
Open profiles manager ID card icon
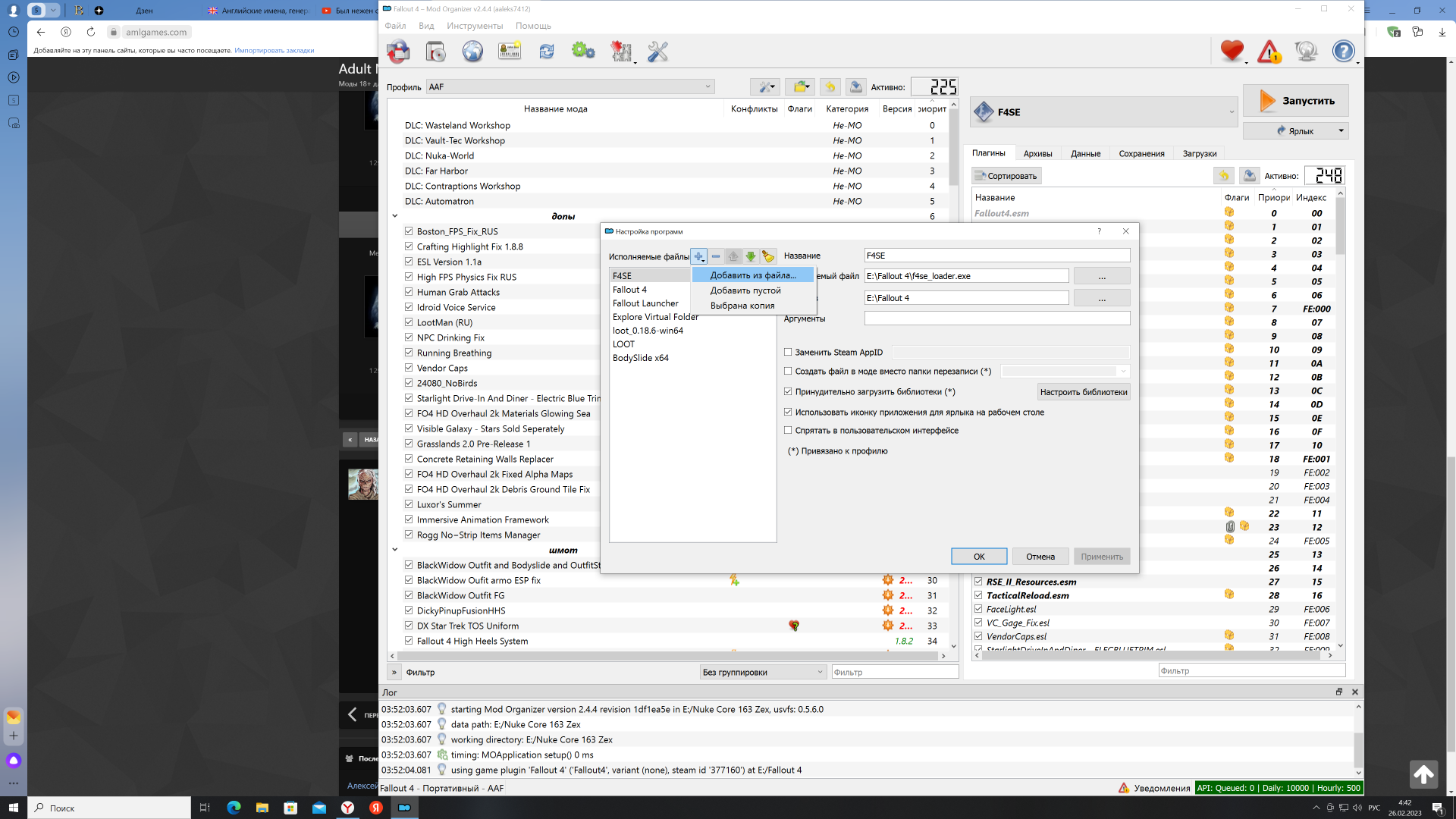(x=510, y=52)
